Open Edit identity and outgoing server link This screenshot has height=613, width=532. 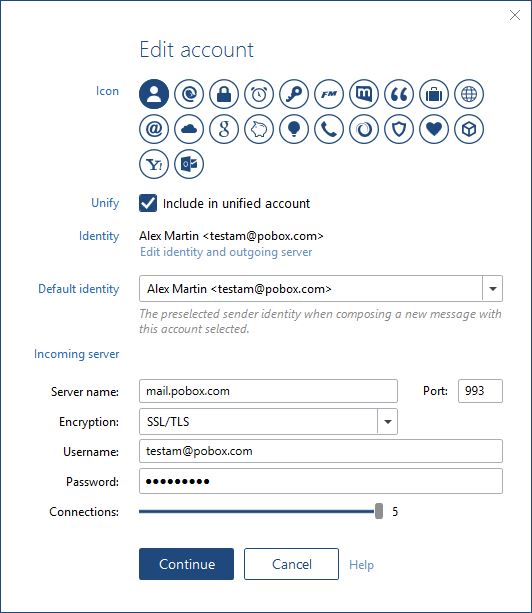pos(226,252)
